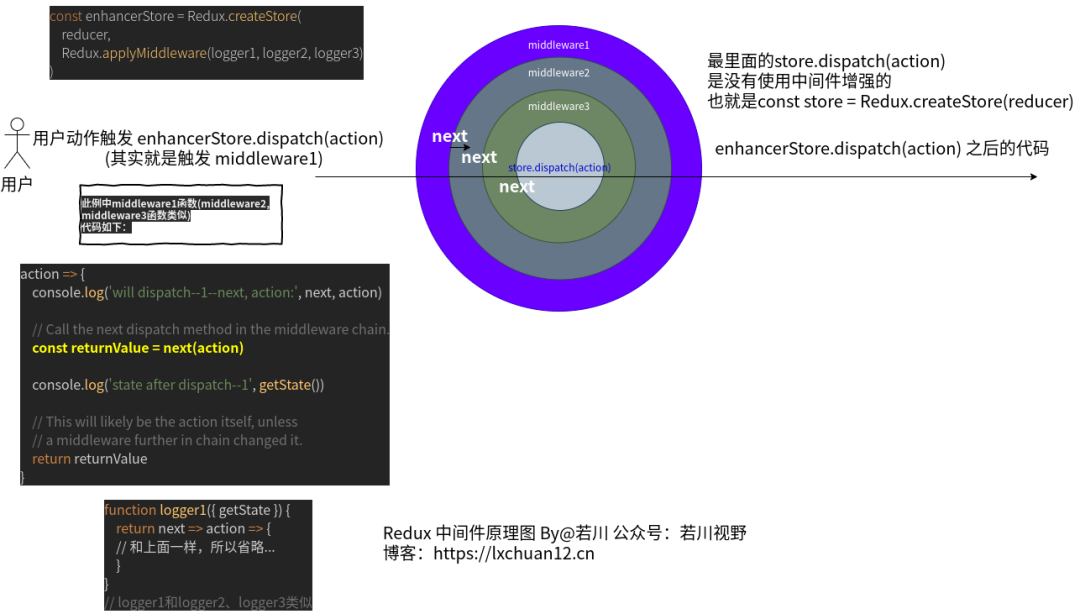This screenshot has width=1080, height=614.
Task: Click the '// 和上面一样，所以省略...' comment line
Action: (x=196, y=547)
